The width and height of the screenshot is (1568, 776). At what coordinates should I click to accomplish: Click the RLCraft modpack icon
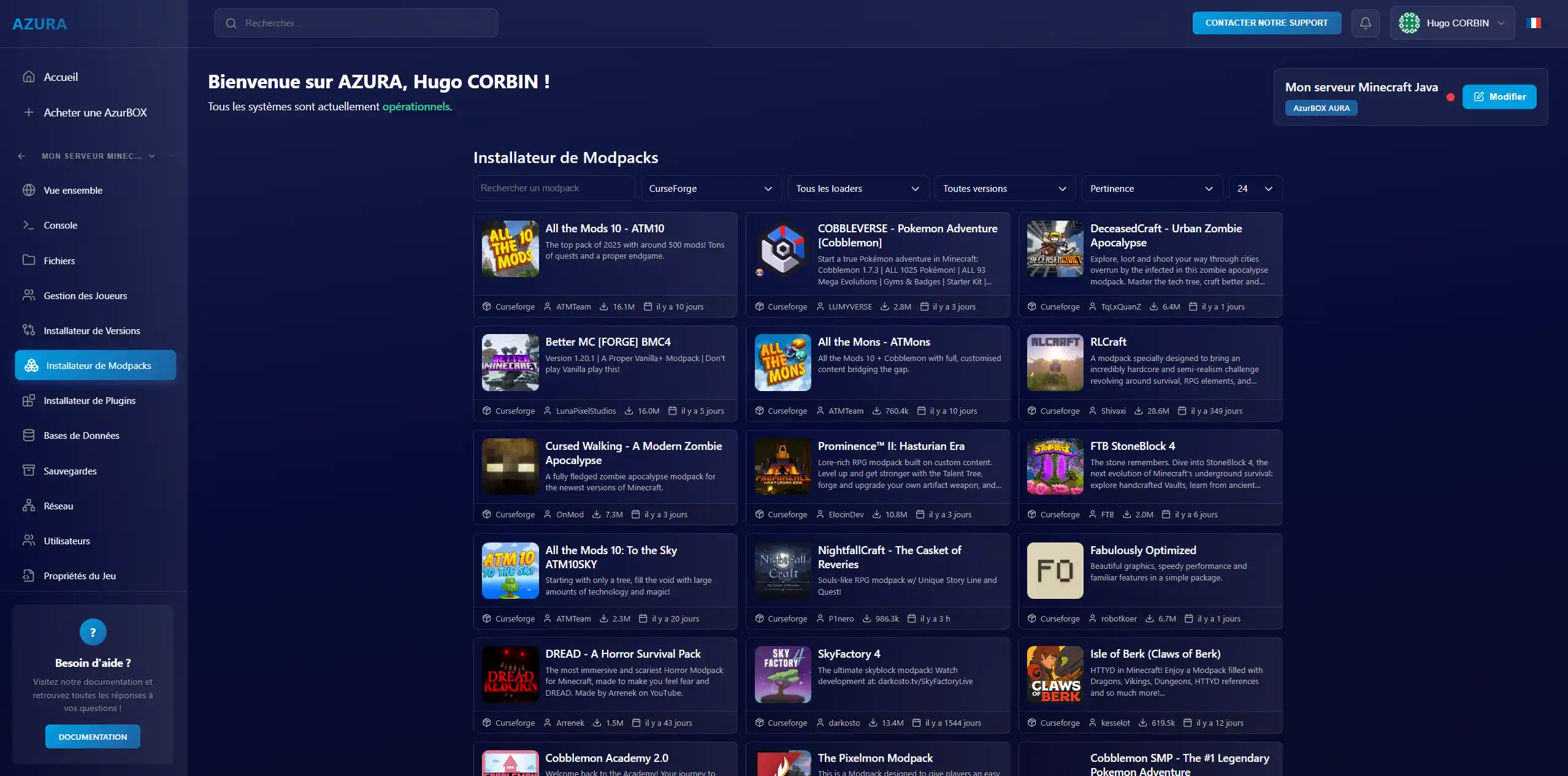1055,362
